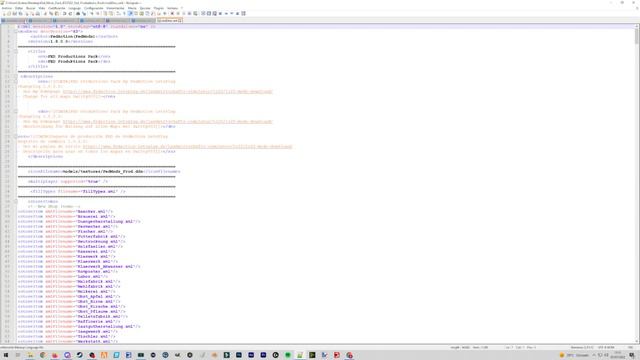Toggle word wrap toolbar icon

[119, 13]
